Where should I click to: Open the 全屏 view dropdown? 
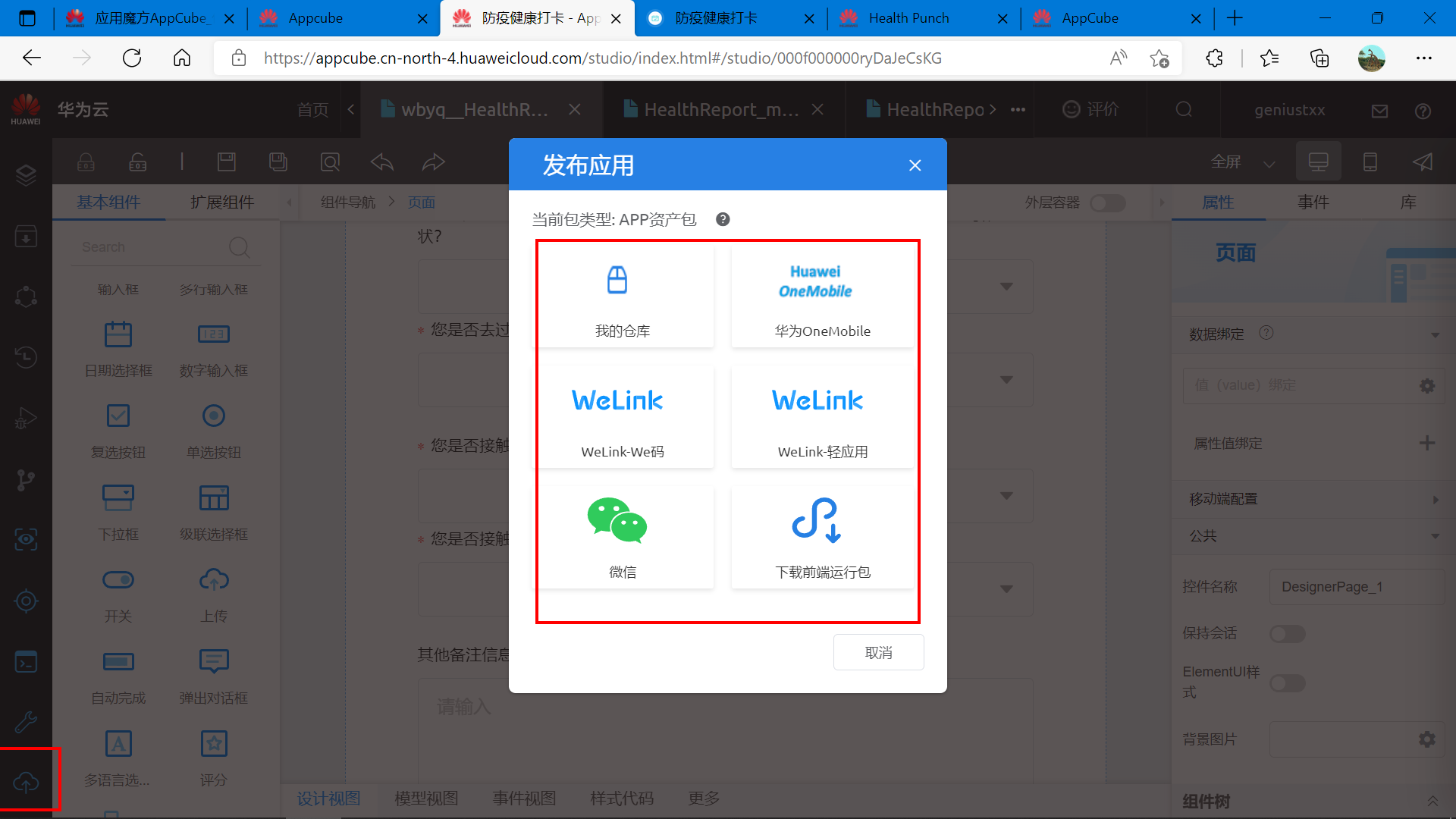click(1269, 162)
